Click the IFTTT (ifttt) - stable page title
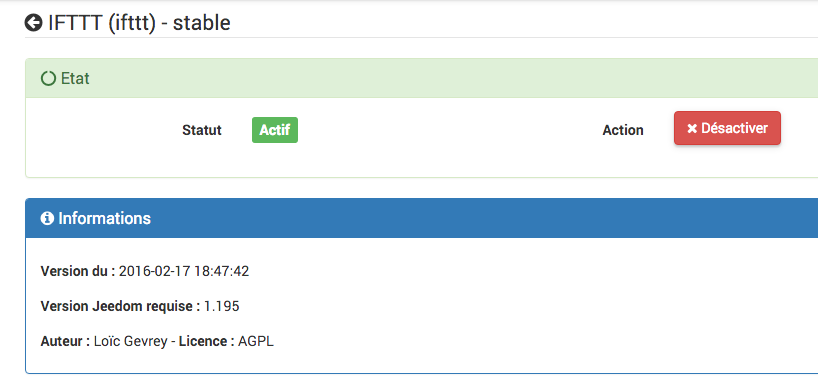Screen dimensions: 818x376 (x=139, y=23)
